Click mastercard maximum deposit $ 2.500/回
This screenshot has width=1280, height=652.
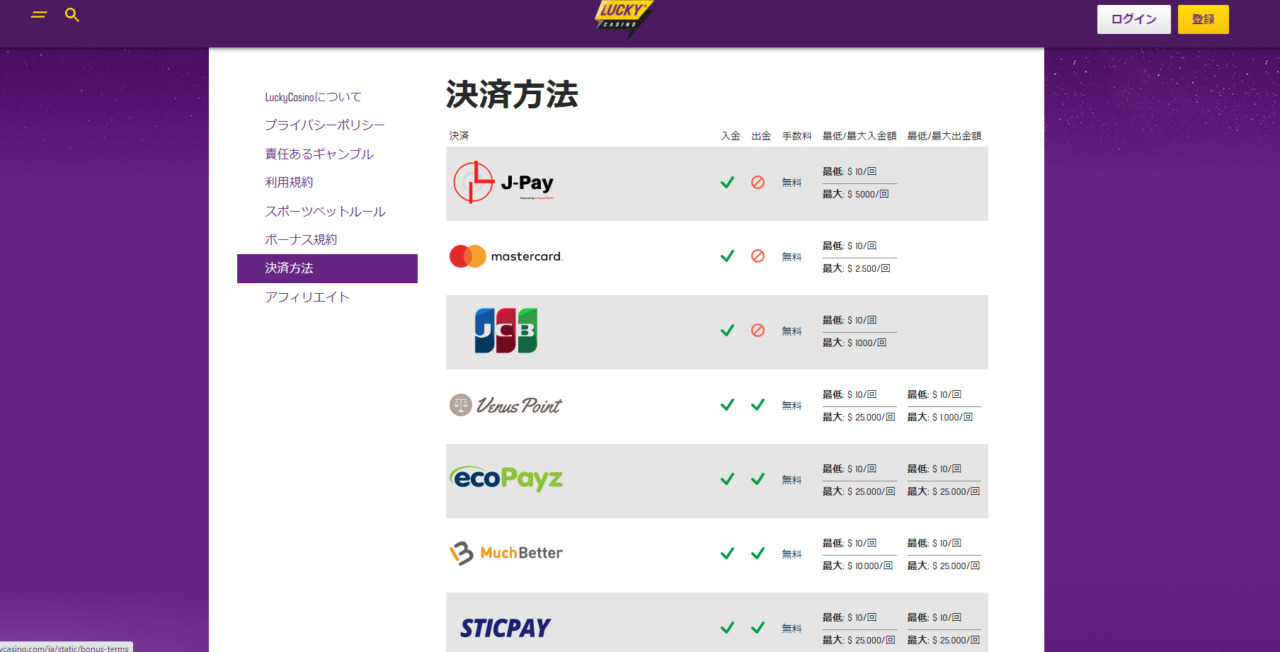[x=856, y=268]
